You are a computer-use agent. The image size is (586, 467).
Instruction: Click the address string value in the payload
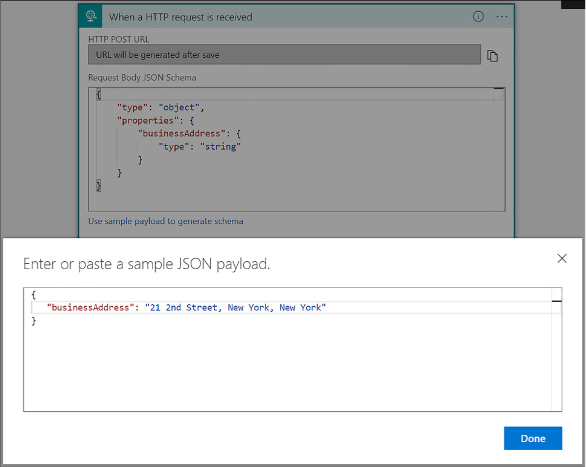[x=235, y=307]
